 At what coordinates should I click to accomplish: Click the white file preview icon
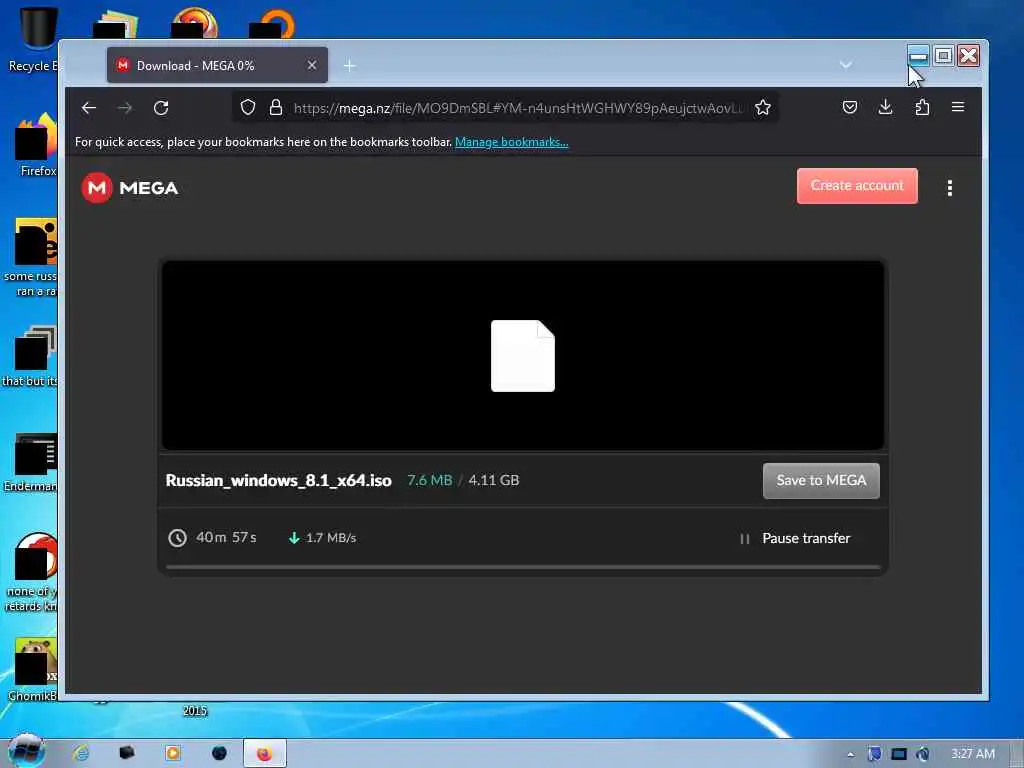click(522, 356)
